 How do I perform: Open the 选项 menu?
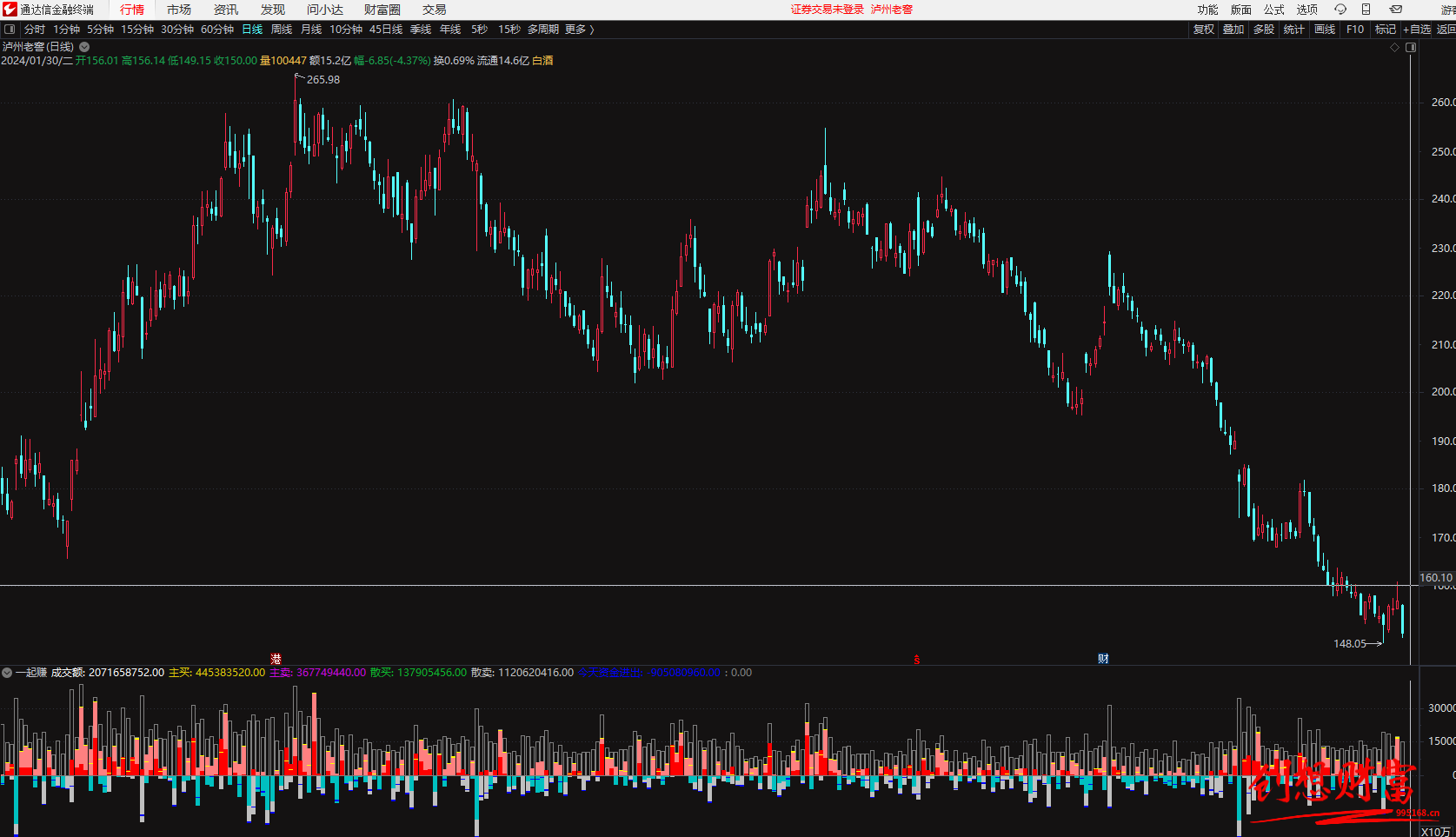click(x=1307, y=10)
